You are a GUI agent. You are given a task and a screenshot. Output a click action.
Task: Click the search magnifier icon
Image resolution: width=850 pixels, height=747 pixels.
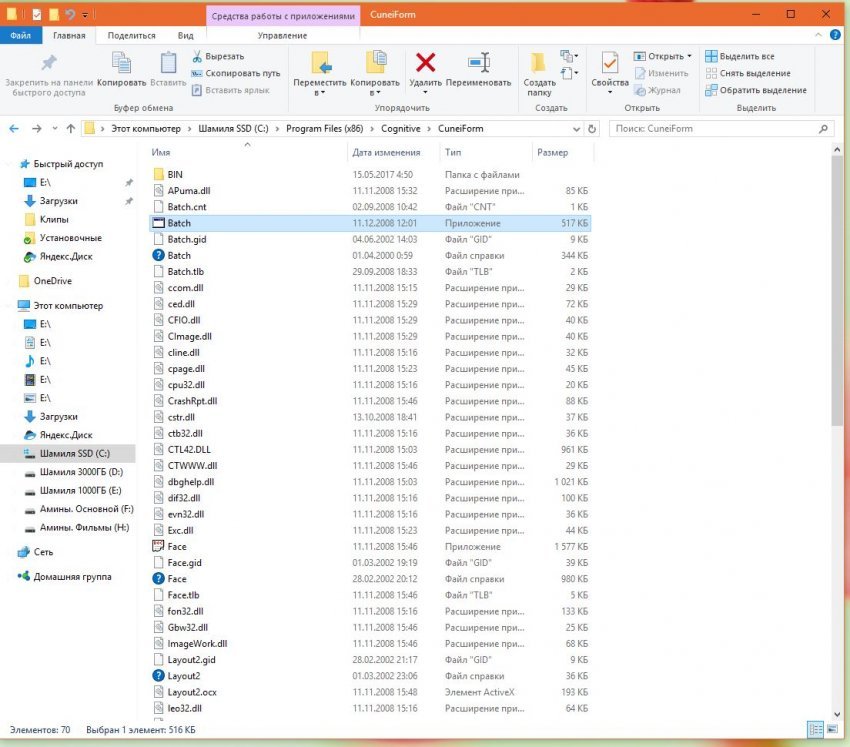823,128
